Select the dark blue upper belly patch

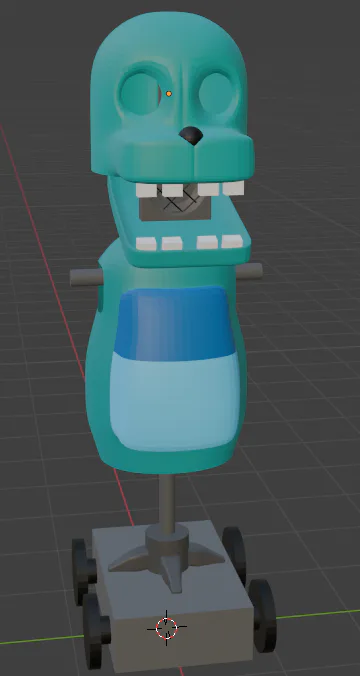175,323
